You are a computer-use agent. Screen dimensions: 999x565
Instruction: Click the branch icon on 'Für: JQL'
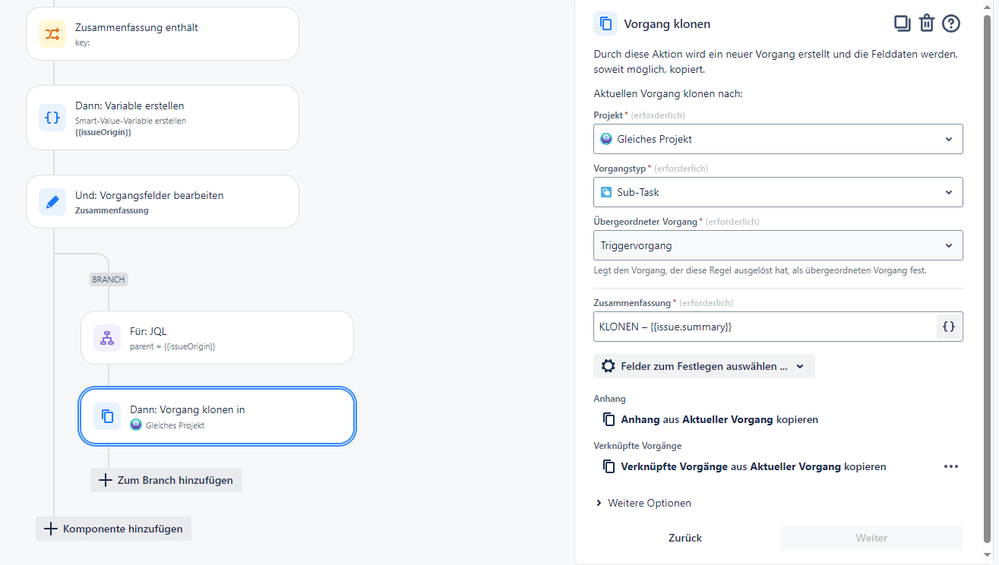tap(107, 338)
